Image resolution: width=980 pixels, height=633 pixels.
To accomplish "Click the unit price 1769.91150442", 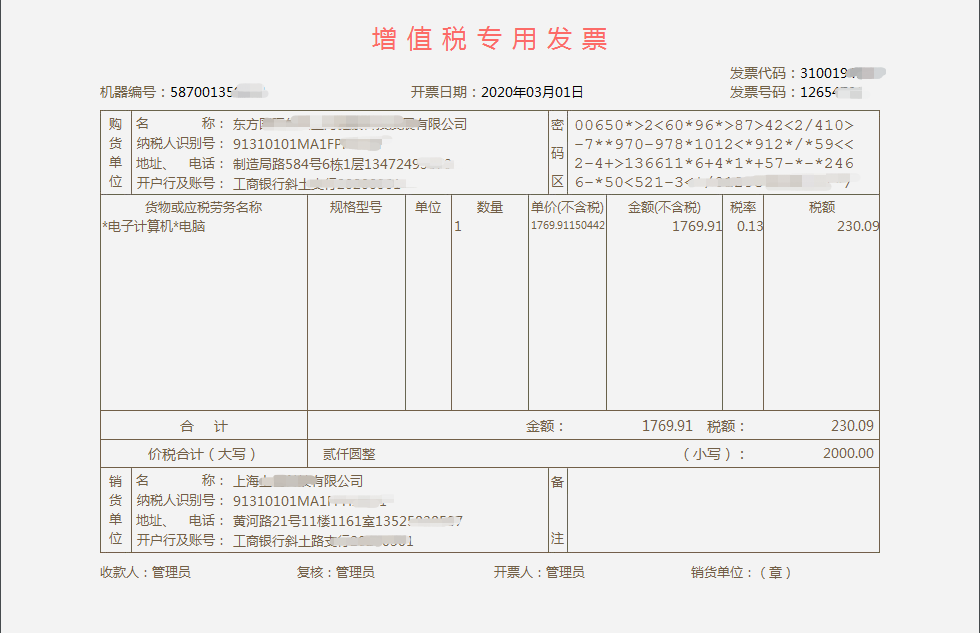I will (x=568, y=226).
